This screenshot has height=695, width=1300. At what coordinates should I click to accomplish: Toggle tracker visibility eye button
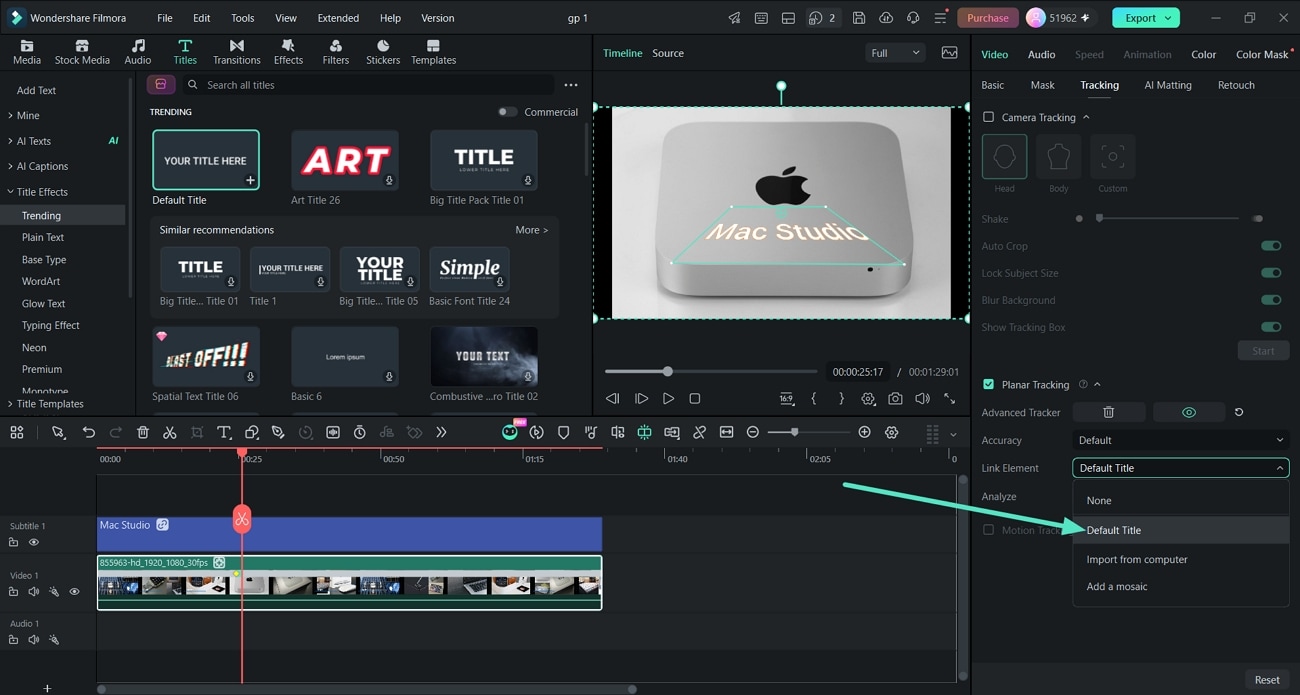(x=1189, y=412)
